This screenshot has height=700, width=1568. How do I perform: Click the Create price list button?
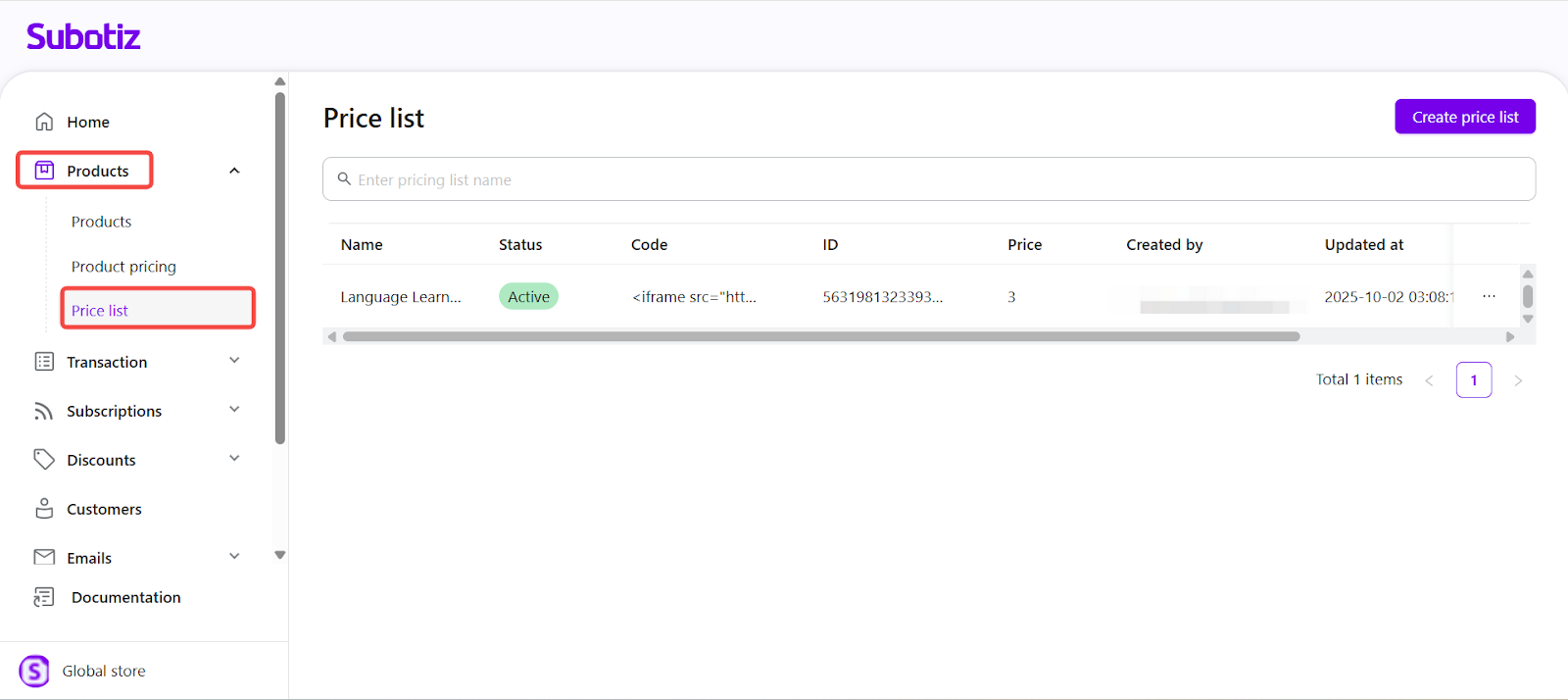point(1464,117)
